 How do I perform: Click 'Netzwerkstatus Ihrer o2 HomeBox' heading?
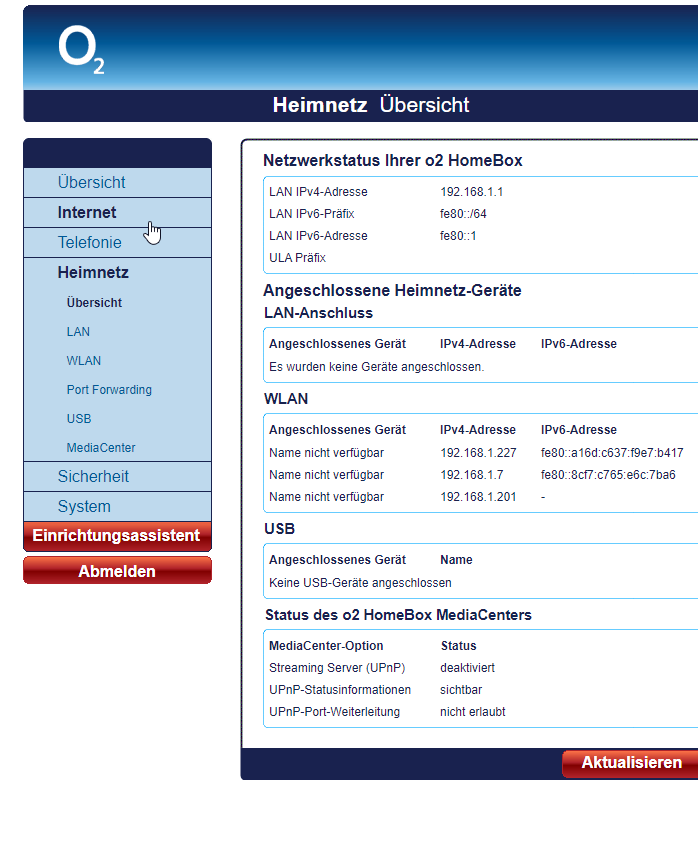click(x=393, y=161)
